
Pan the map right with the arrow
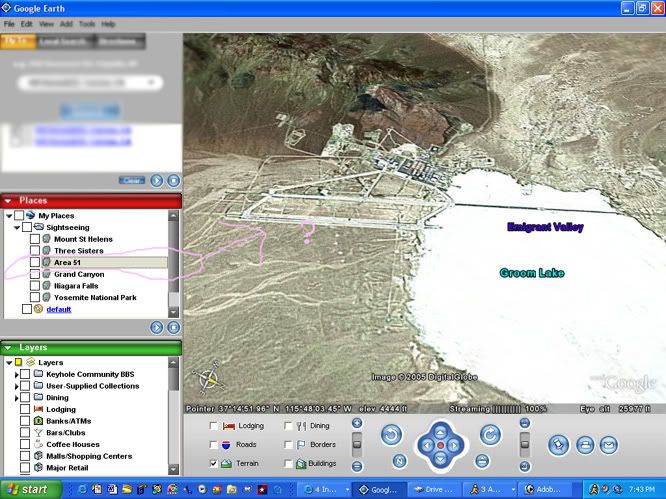(x=454, y=445)
